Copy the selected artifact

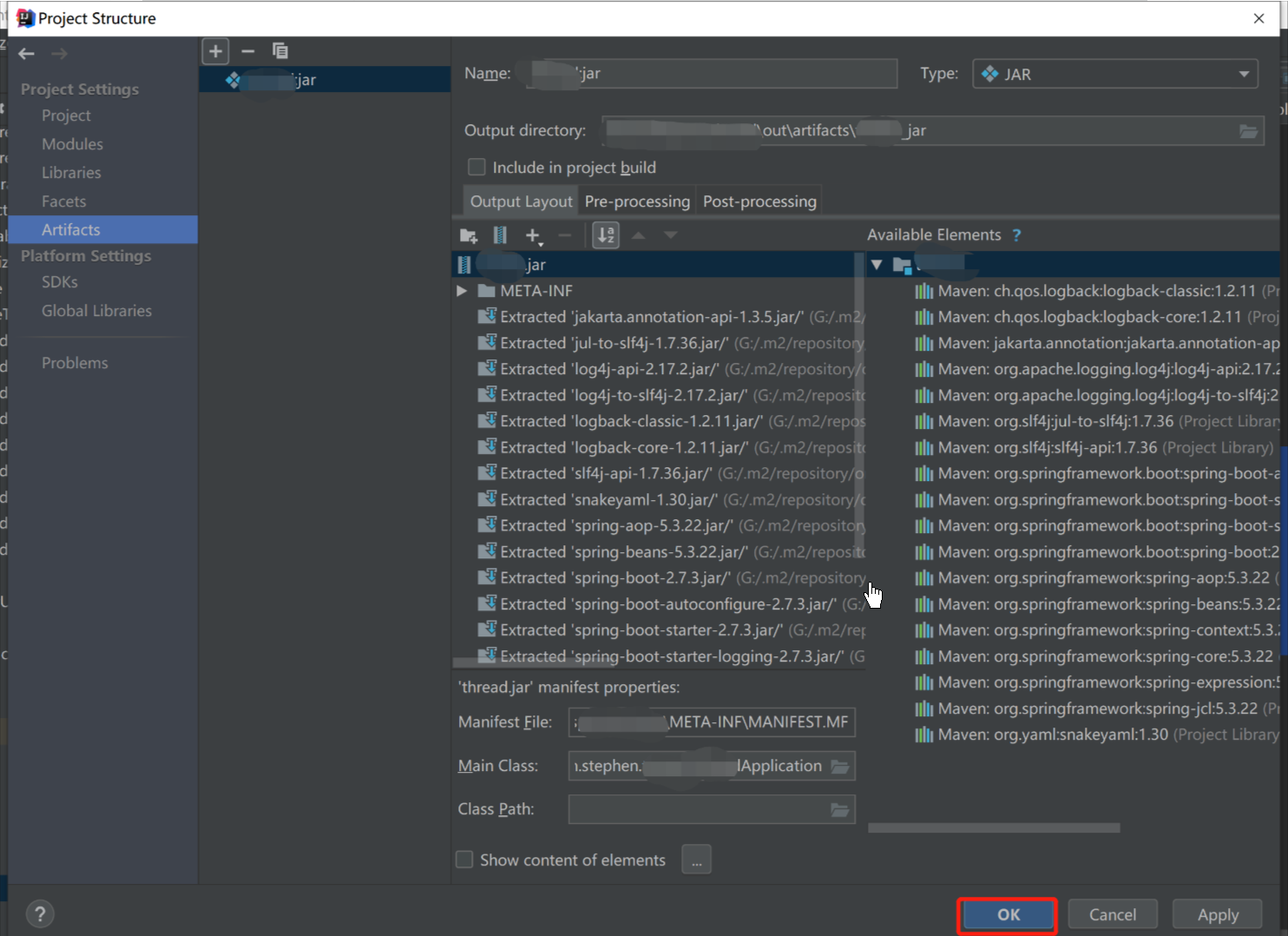pyautogui.click(x=279, y=51)
